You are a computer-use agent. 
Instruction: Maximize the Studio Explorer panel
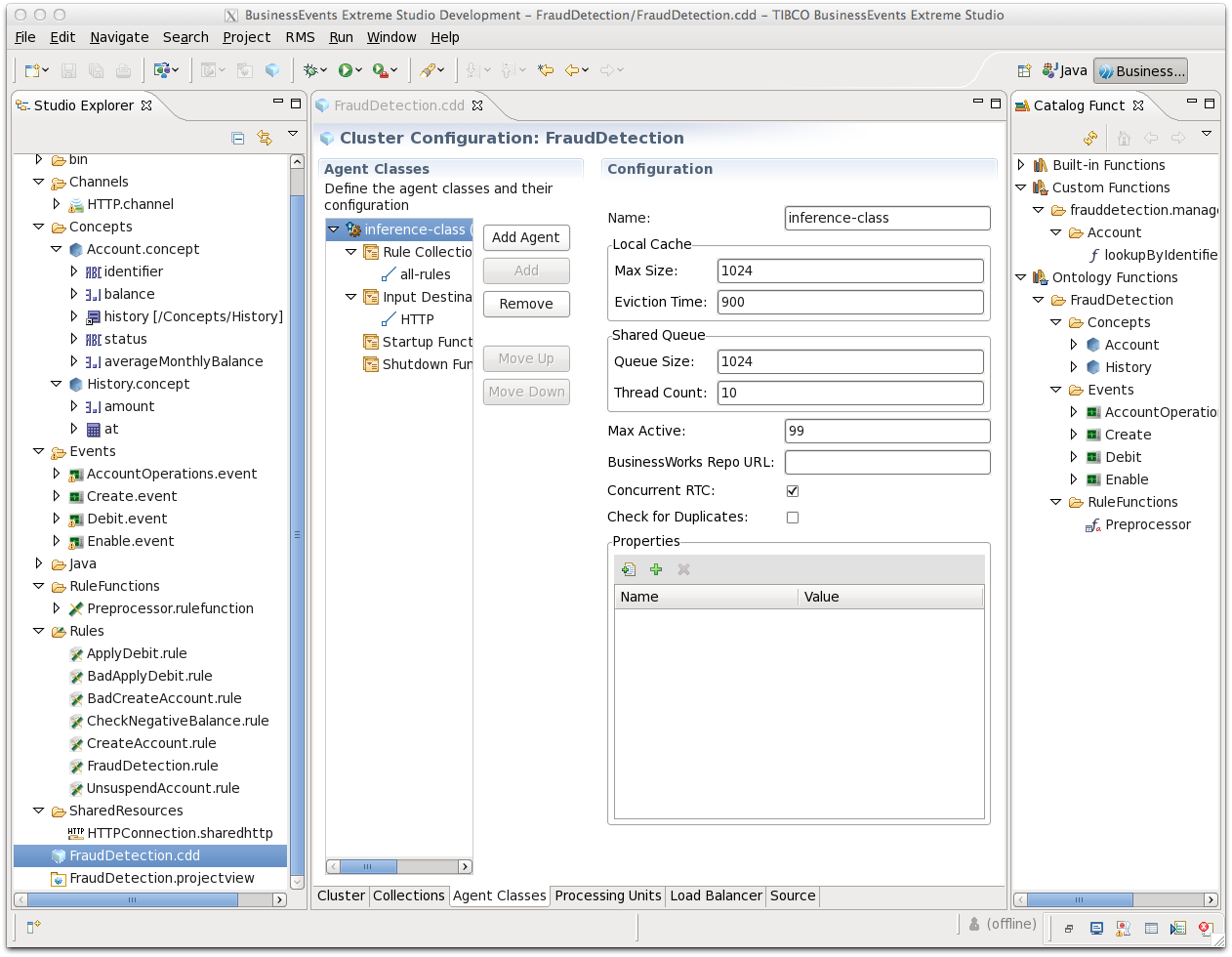point(296,103)
